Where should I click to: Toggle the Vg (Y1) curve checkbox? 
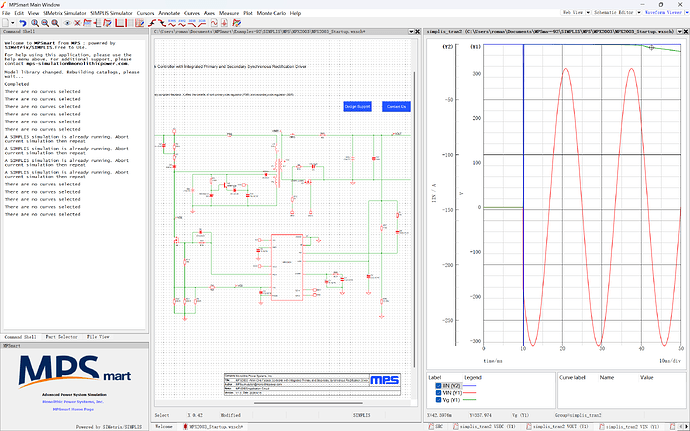point(438,400)
